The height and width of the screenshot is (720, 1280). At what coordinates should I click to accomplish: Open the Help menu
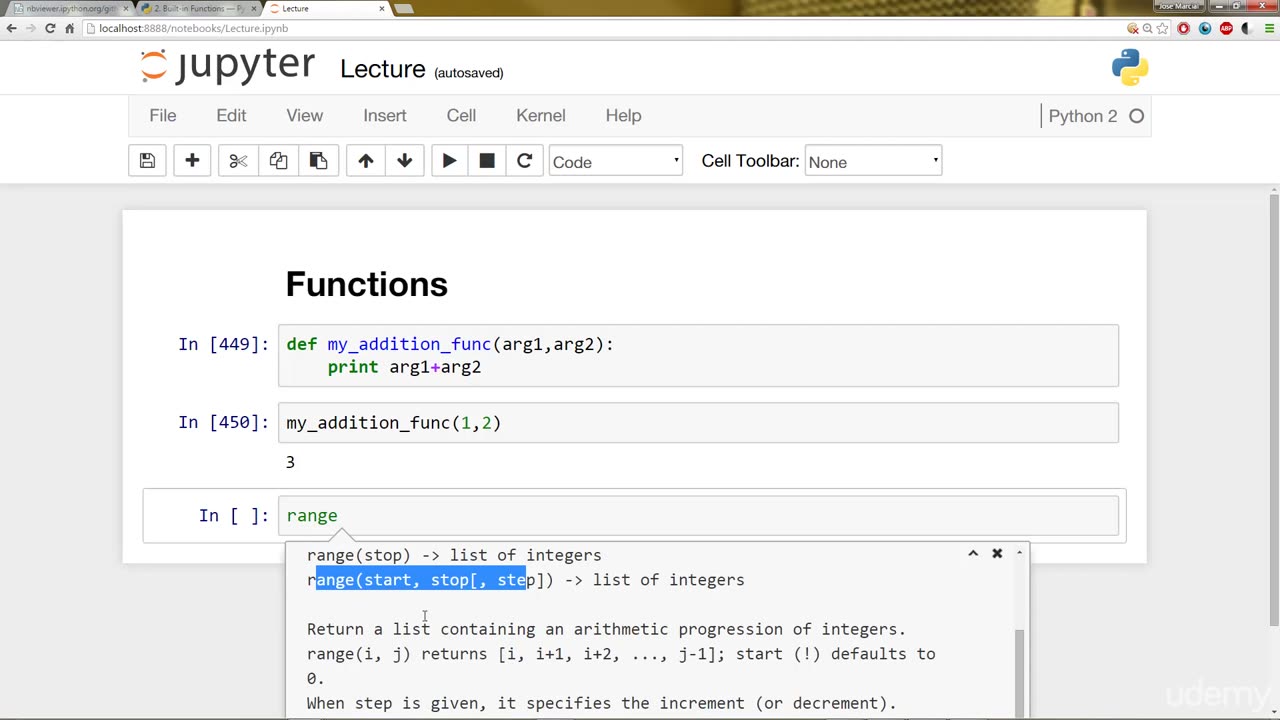click(x=623, y=116)
